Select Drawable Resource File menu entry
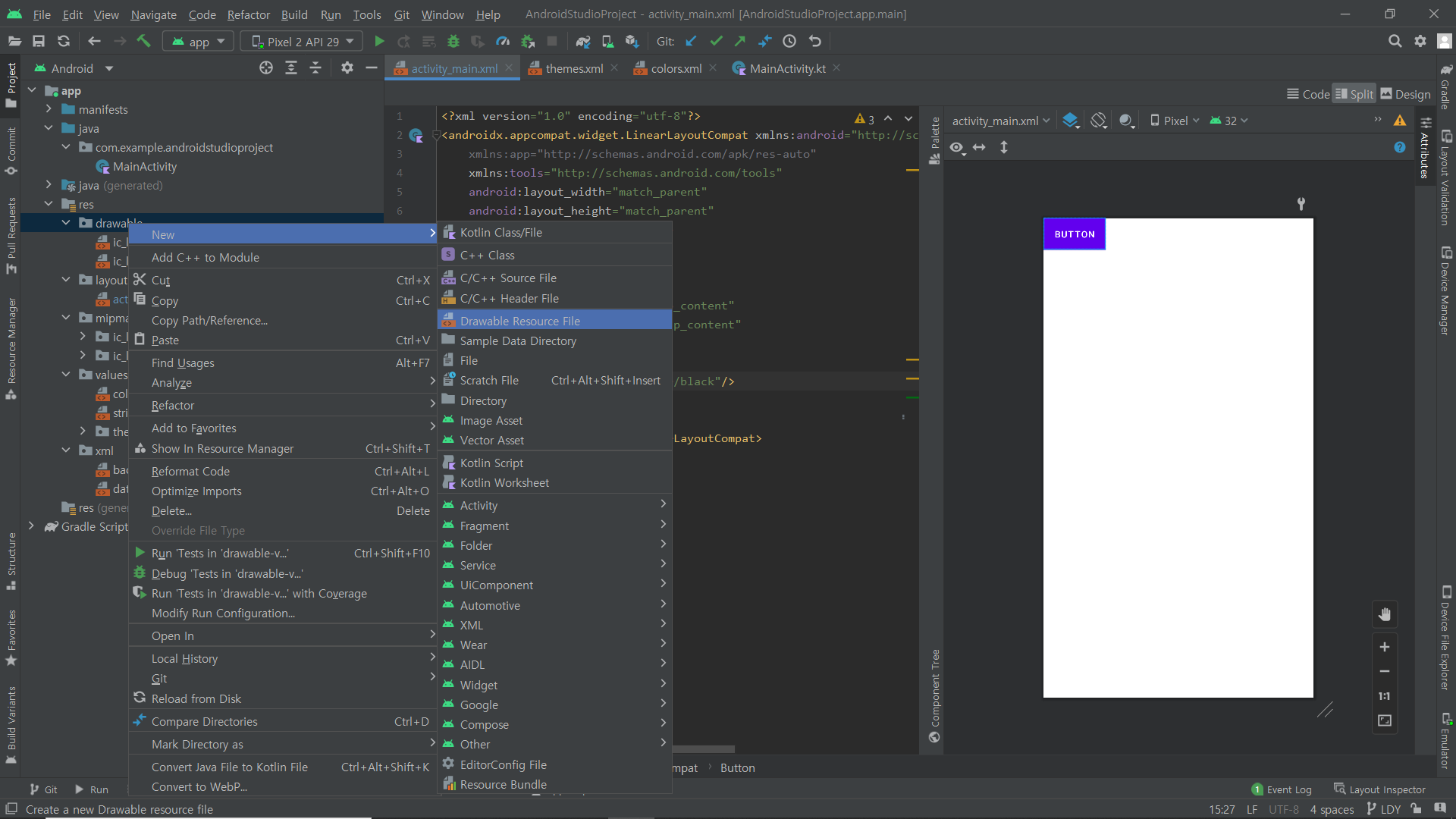1456x819 pixels. [x=520, y=321]
